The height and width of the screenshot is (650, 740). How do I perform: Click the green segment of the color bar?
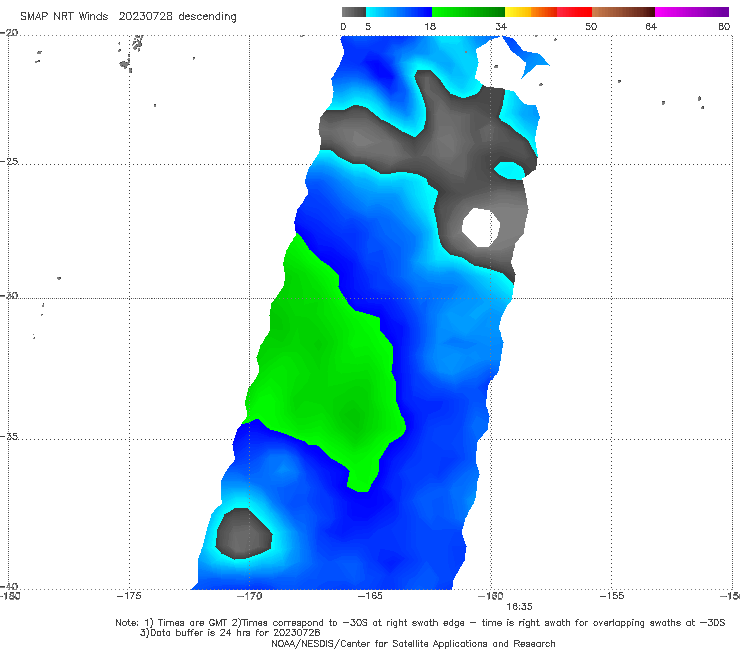[468, 12]
